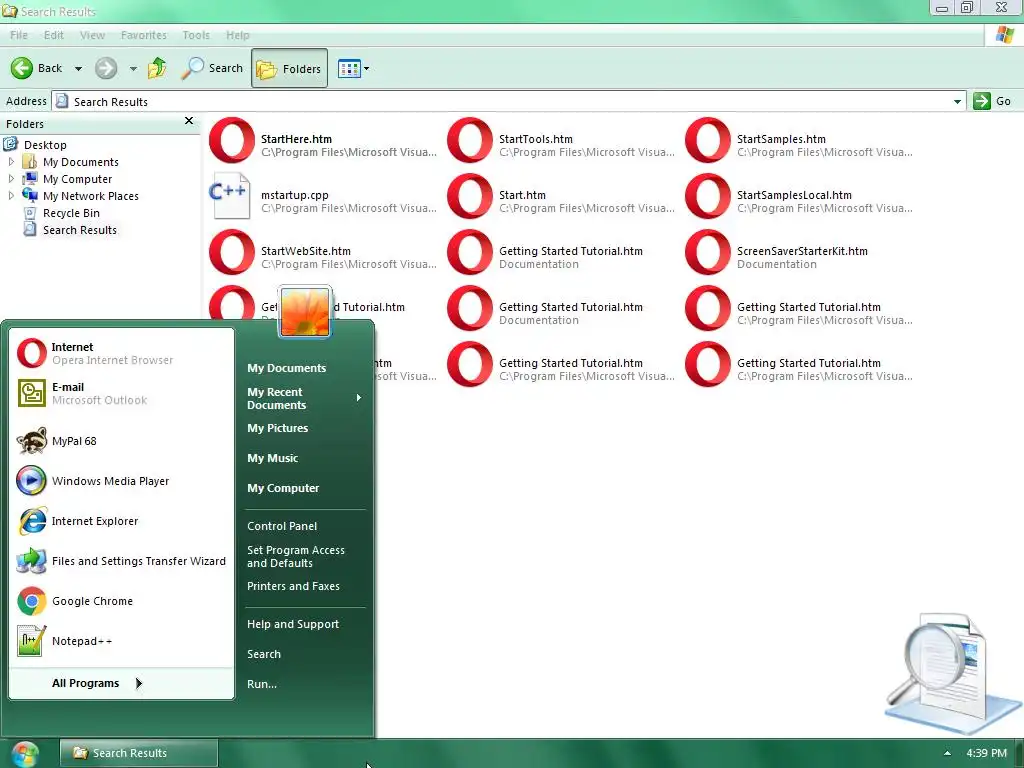
Task: Select the ScreenSaverStarterKit.htm file icon
Action: point(708,252)
